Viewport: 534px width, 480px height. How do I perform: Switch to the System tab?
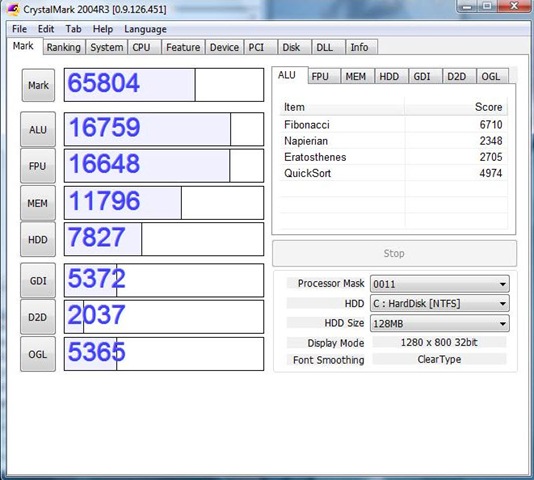[x=107, y=47]
